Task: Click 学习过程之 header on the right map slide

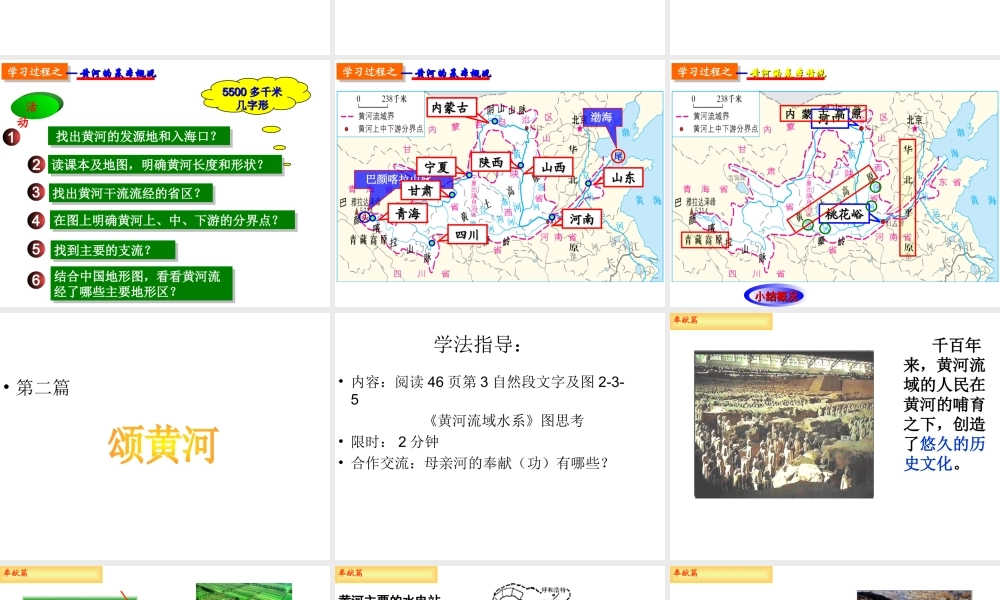Action: [704, 71]
